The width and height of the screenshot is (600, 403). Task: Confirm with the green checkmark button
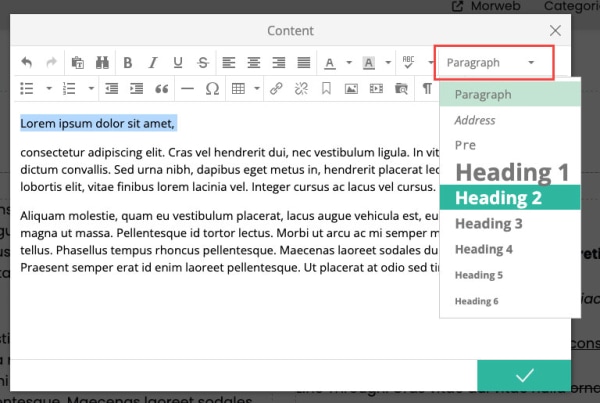click(x=524, y=375)
